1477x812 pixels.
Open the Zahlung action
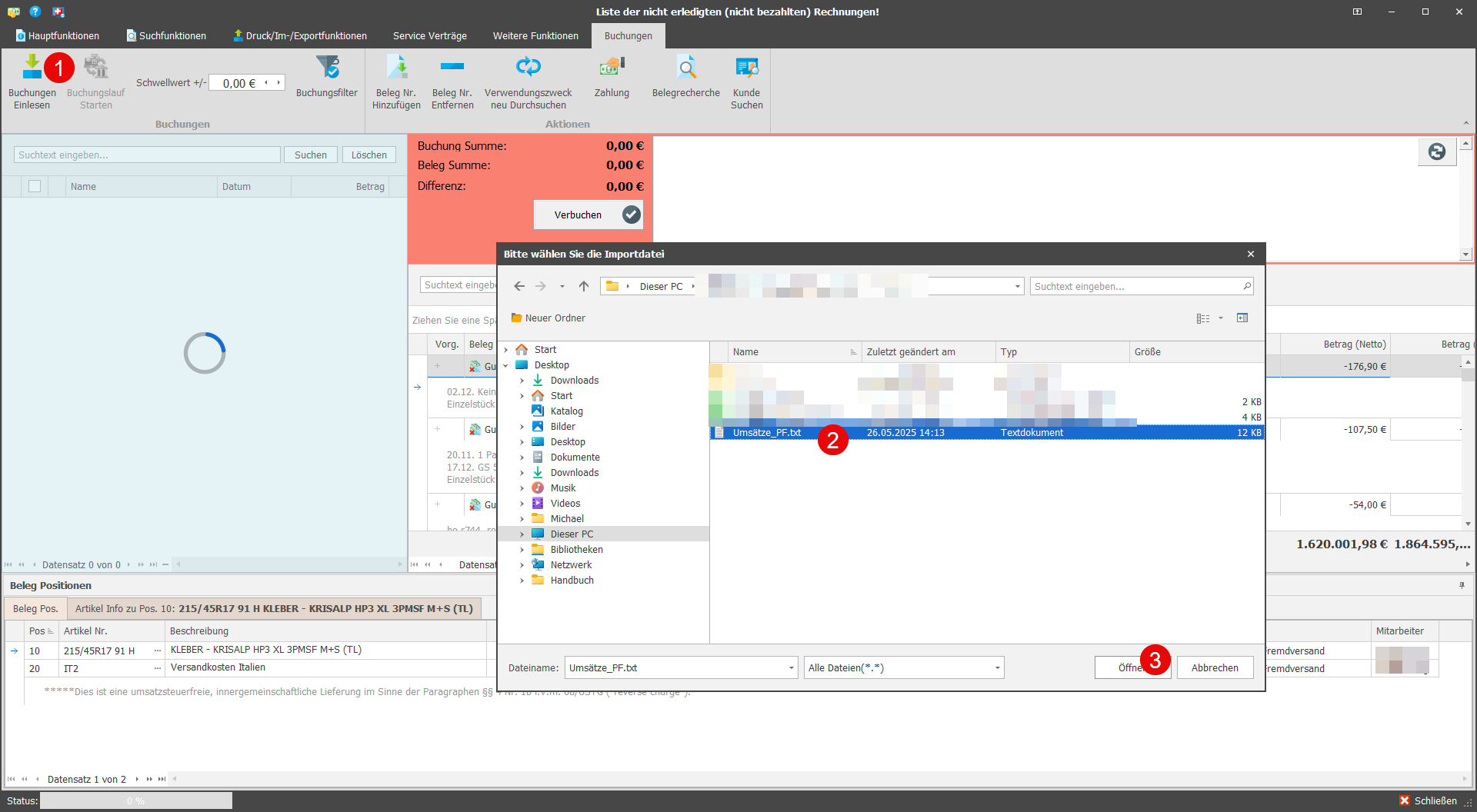(612, 77)
